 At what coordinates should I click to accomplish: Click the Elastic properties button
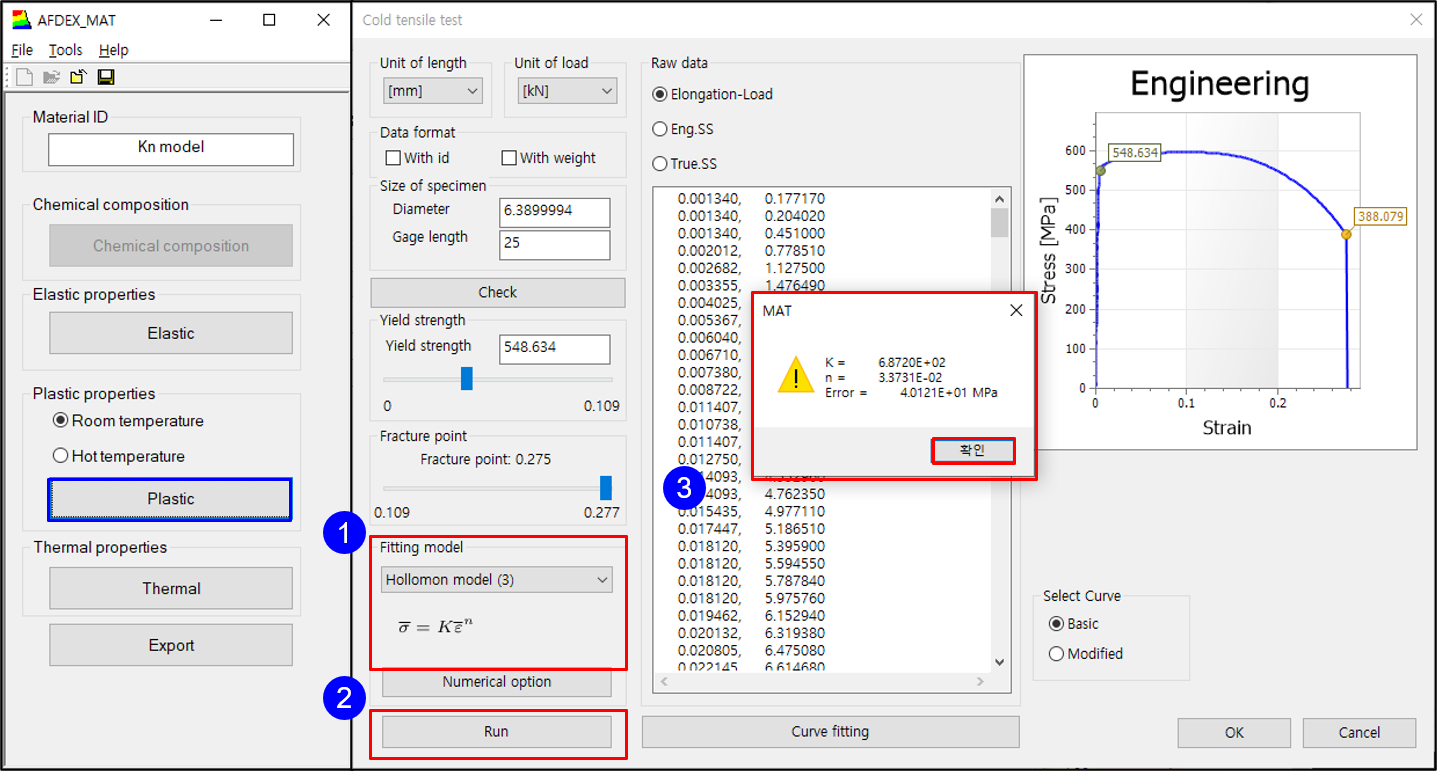pos(171,333)
